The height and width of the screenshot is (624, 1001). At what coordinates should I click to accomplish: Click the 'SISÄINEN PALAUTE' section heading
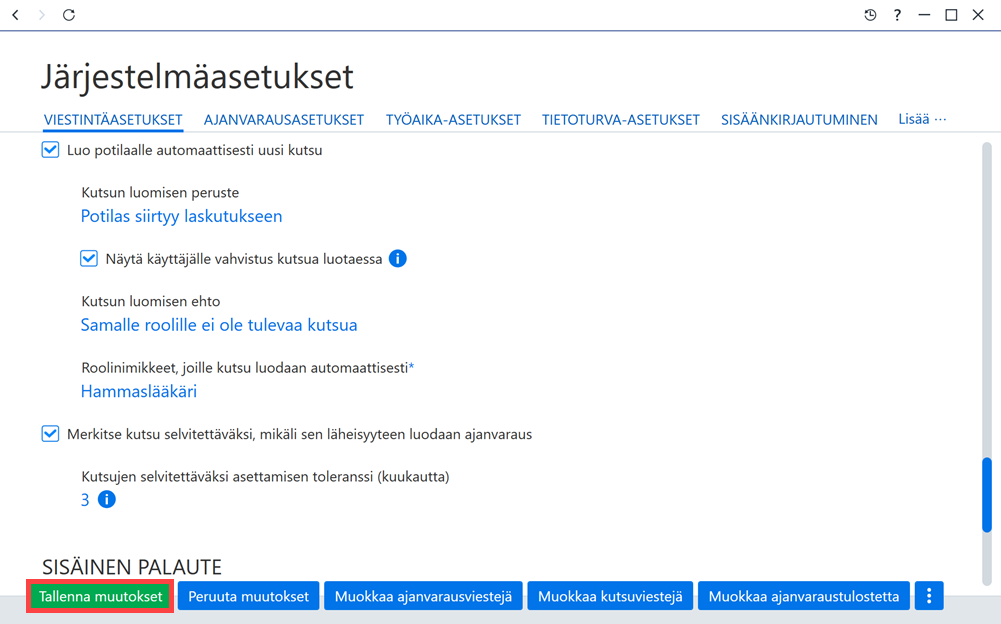pyautogui.click(x=132, y=567)
